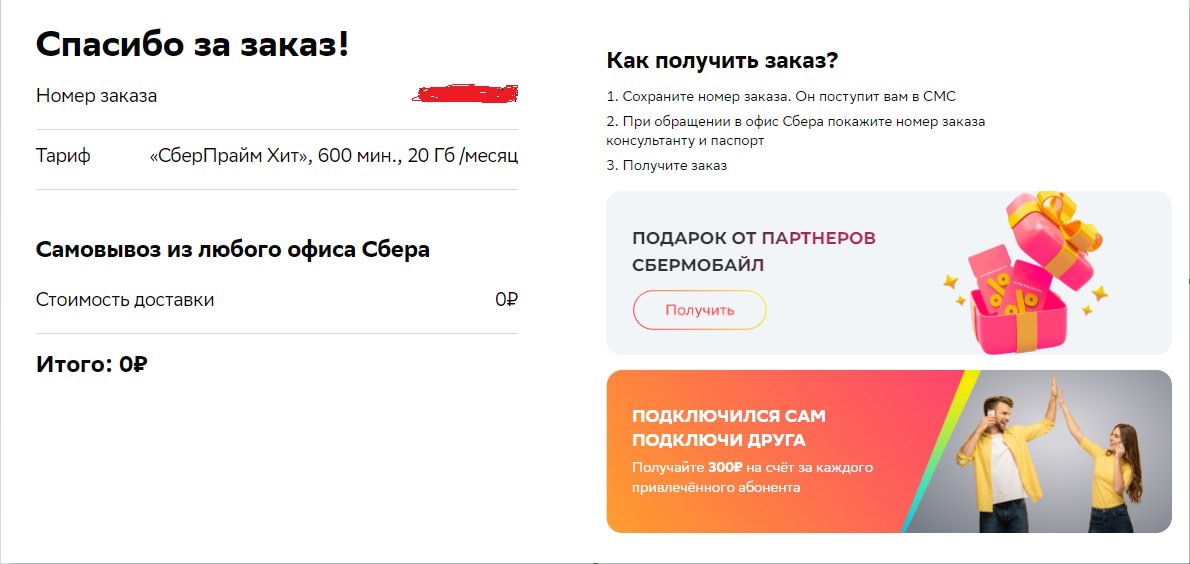Click the Тариф label
The width and height of the screenshot is (1190, 564).
63,156
